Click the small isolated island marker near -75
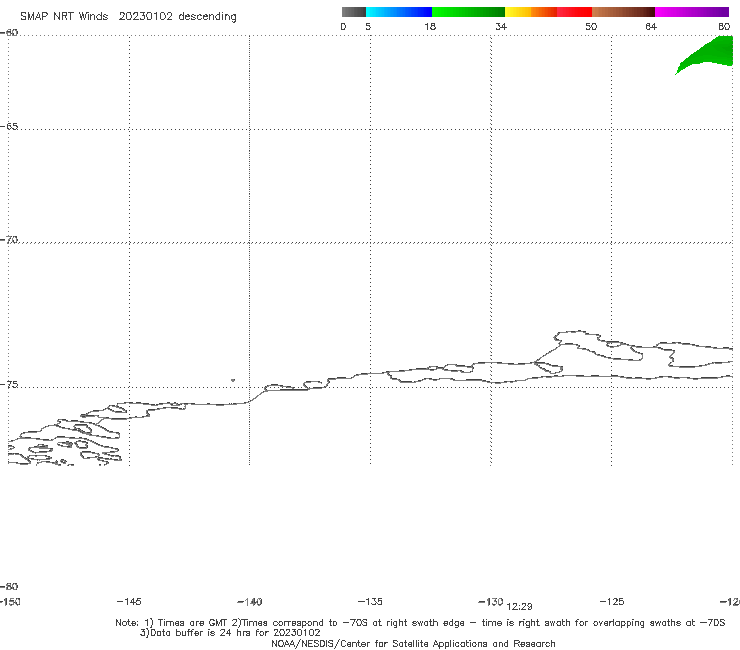 (x=233, y=380)
